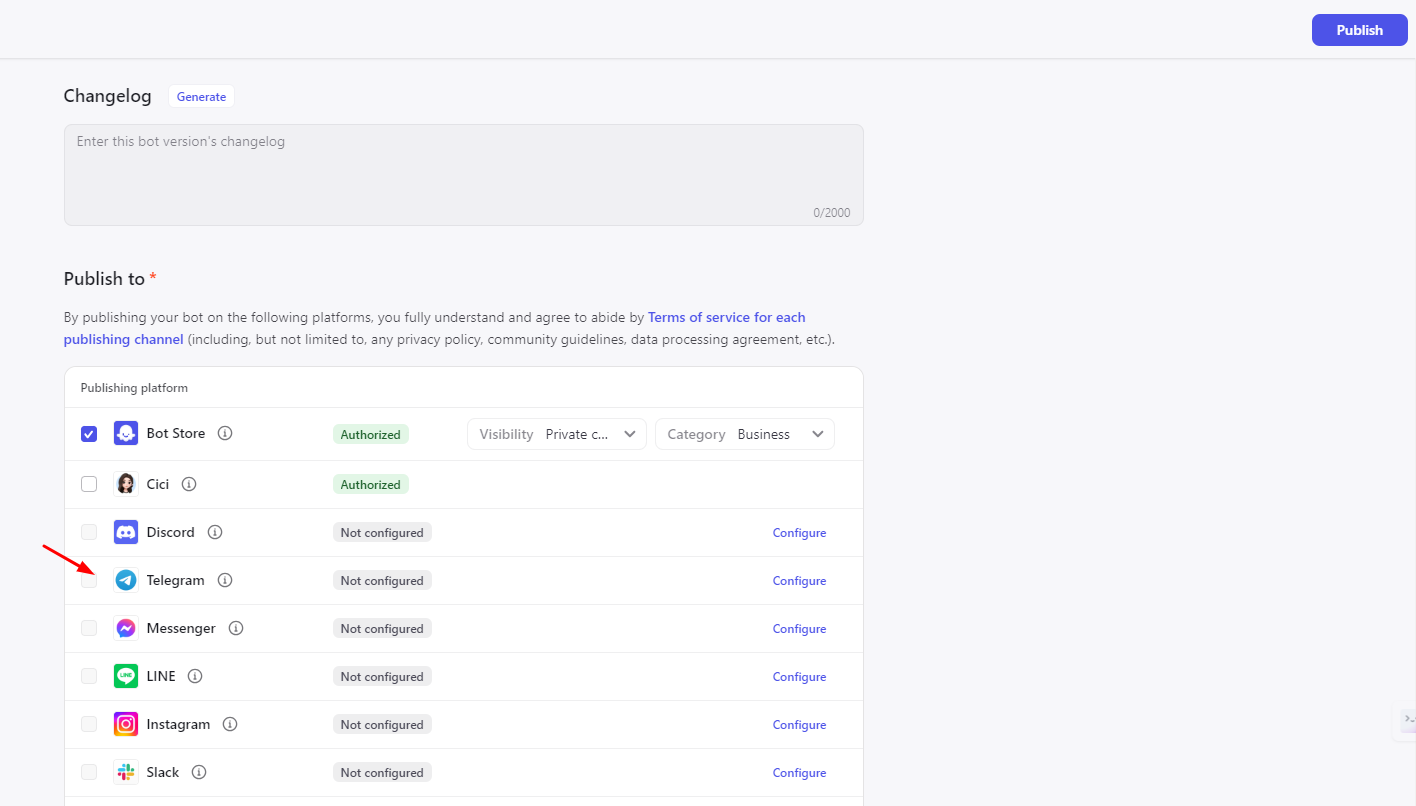Click Configure for Telegram
Image resolution: width=1416 pixels, height=806 pixels.
point(799,581)
